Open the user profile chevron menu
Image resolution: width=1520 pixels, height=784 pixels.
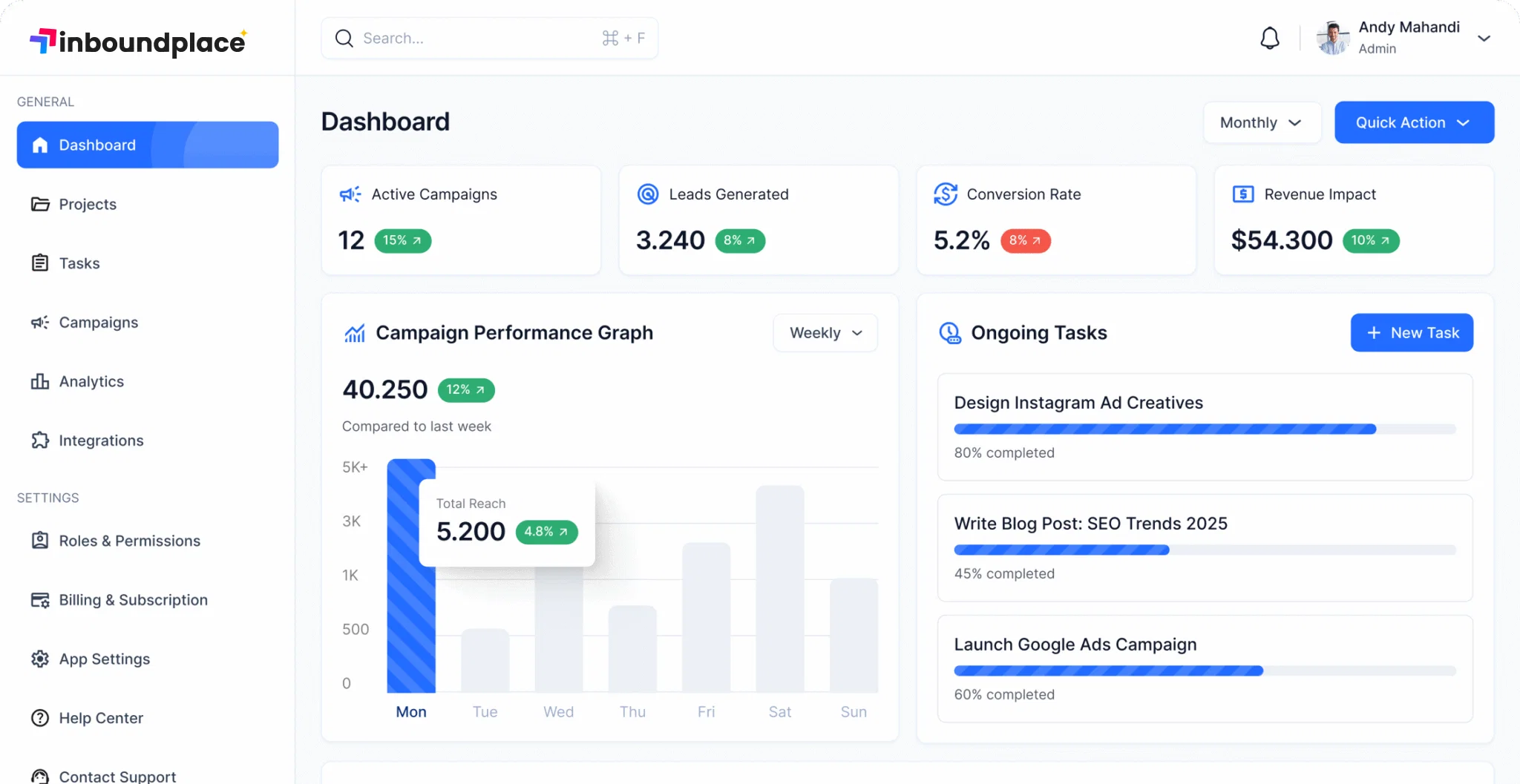tap(1484, 38)
